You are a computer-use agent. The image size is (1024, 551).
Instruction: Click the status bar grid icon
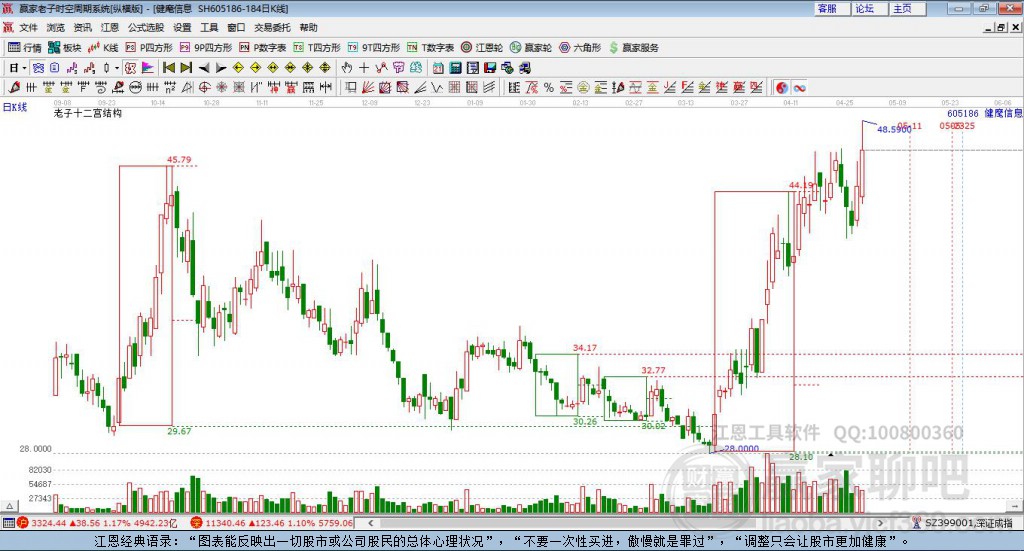point(8,523)
